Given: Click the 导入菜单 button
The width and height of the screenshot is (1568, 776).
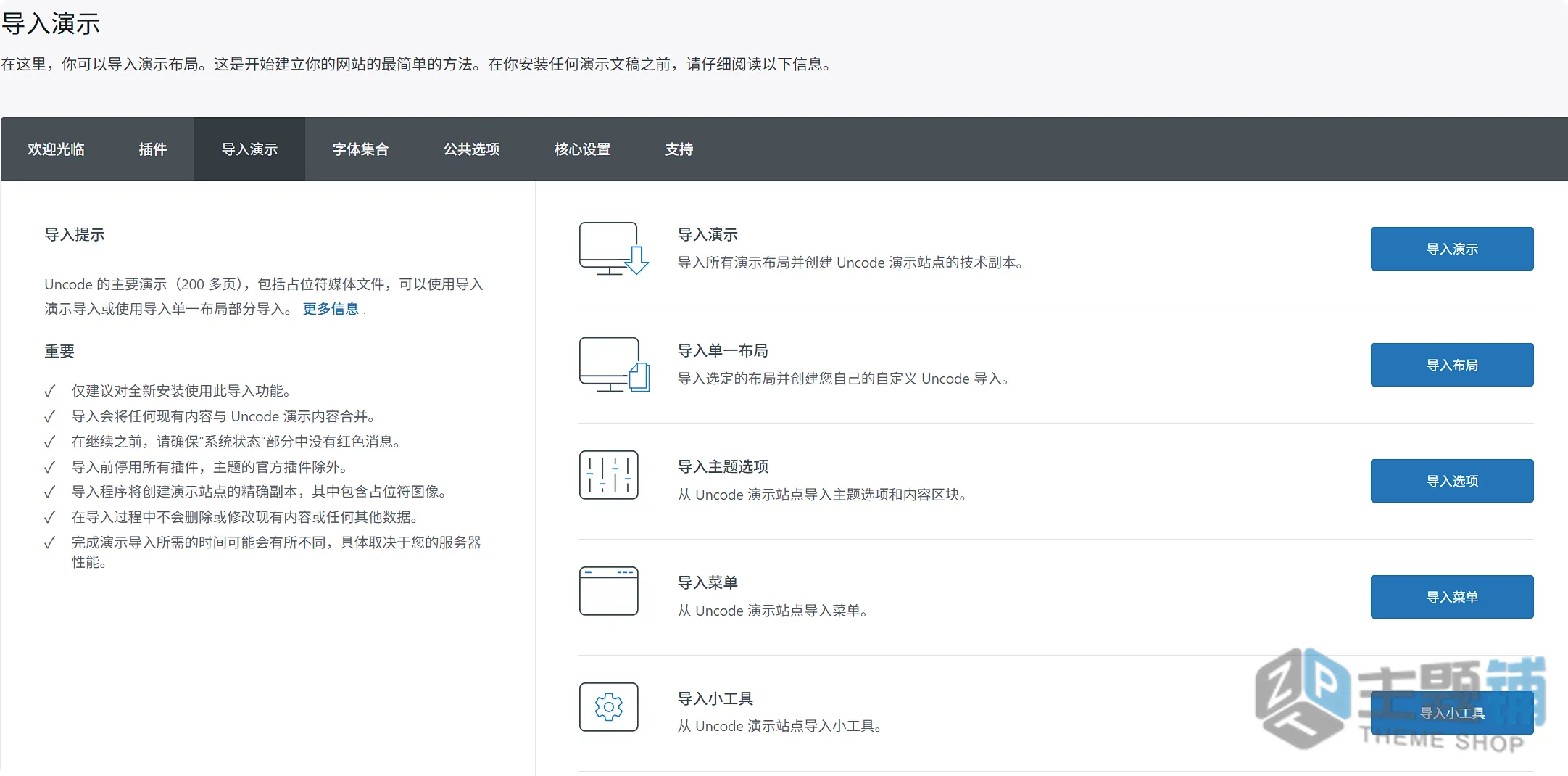Looking at the screenshot, I should [x=1452, y=597].
